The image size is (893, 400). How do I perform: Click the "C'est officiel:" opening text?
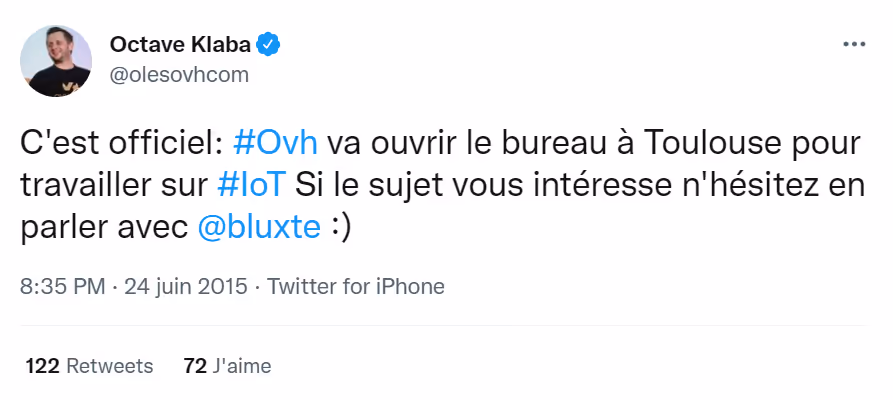click(120, 142)
